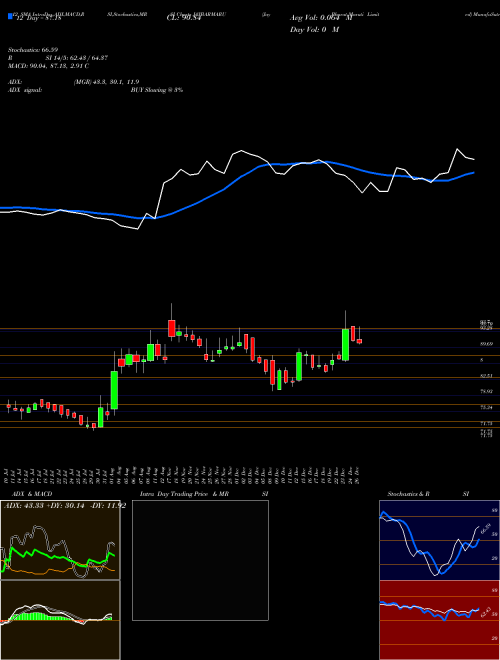Click the 'BUY Slowing @ 3%' signal text
This screenshot has width=500, height=660.
click(157, 90)
